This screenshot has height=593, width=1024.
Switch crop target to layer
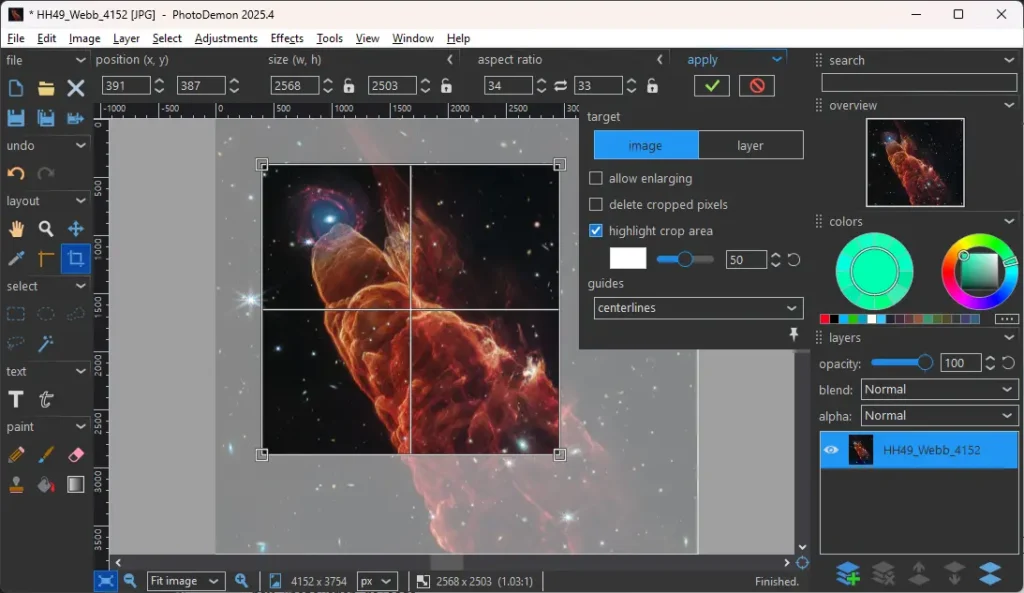[751, 145]
